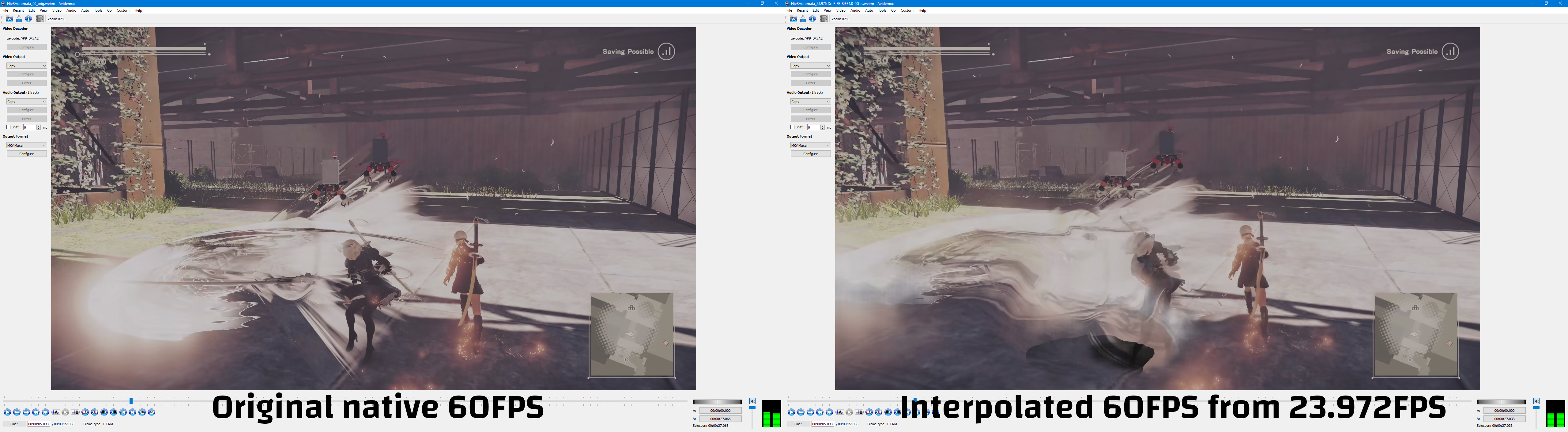The height and width of the screenshot is (432, 1568).
Task: Timeline slider handle in left window
Action: (x=131, y=401)
